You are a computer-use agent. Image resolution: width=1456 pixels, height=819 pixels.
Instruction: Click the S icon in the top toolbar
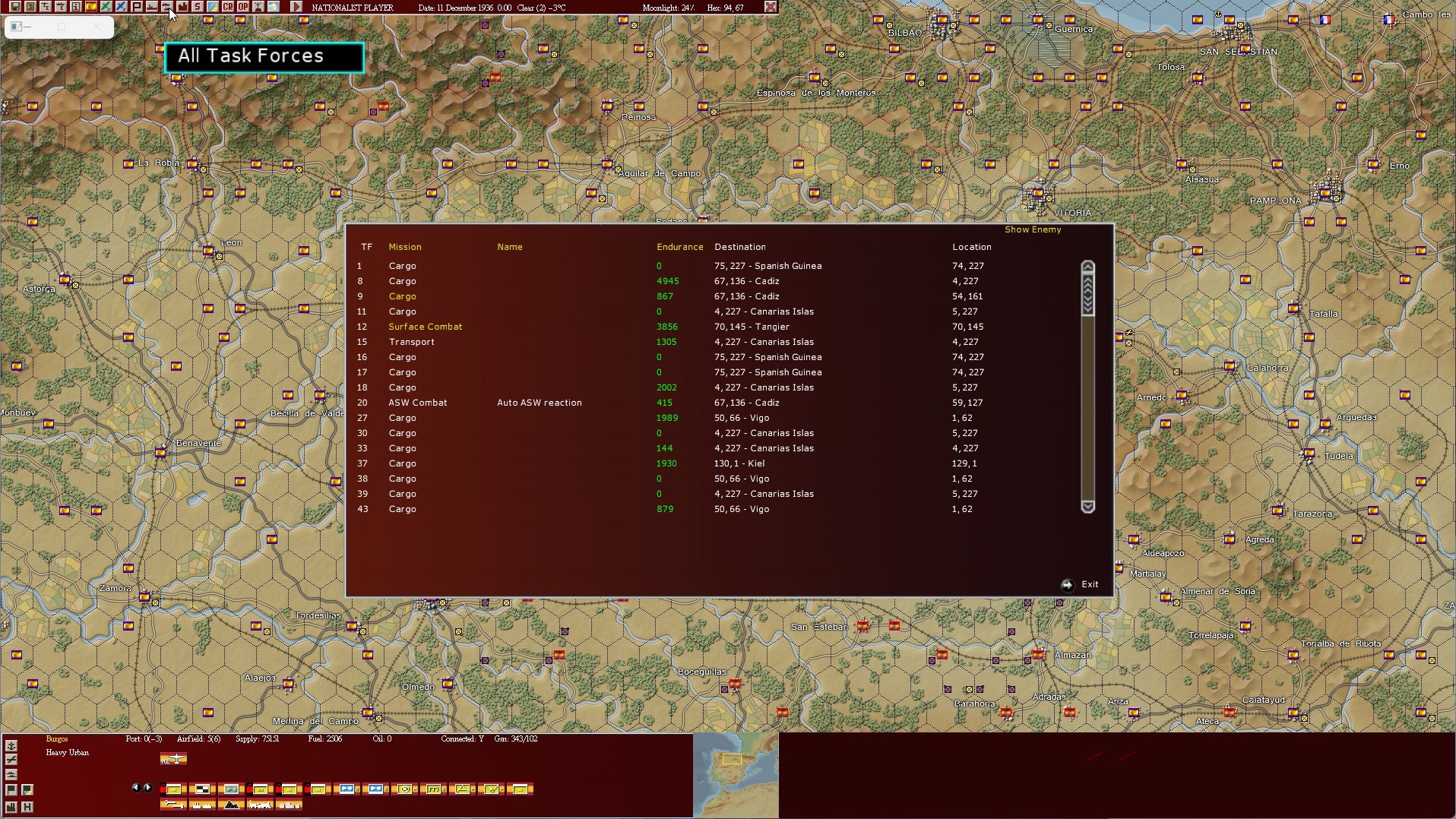(198, 7)
